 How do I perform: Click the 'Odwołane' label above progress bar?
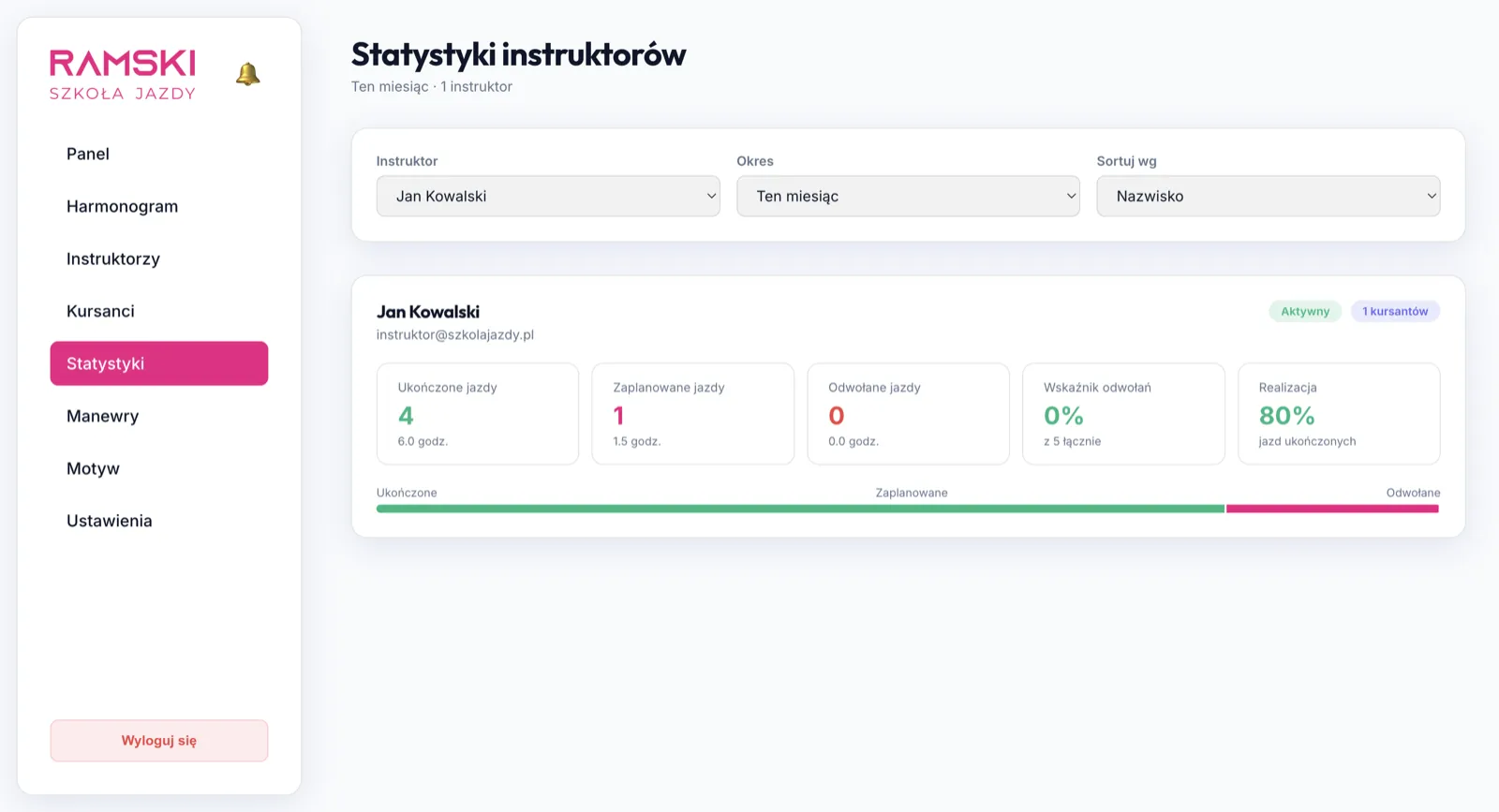[x=1413, y=493]
